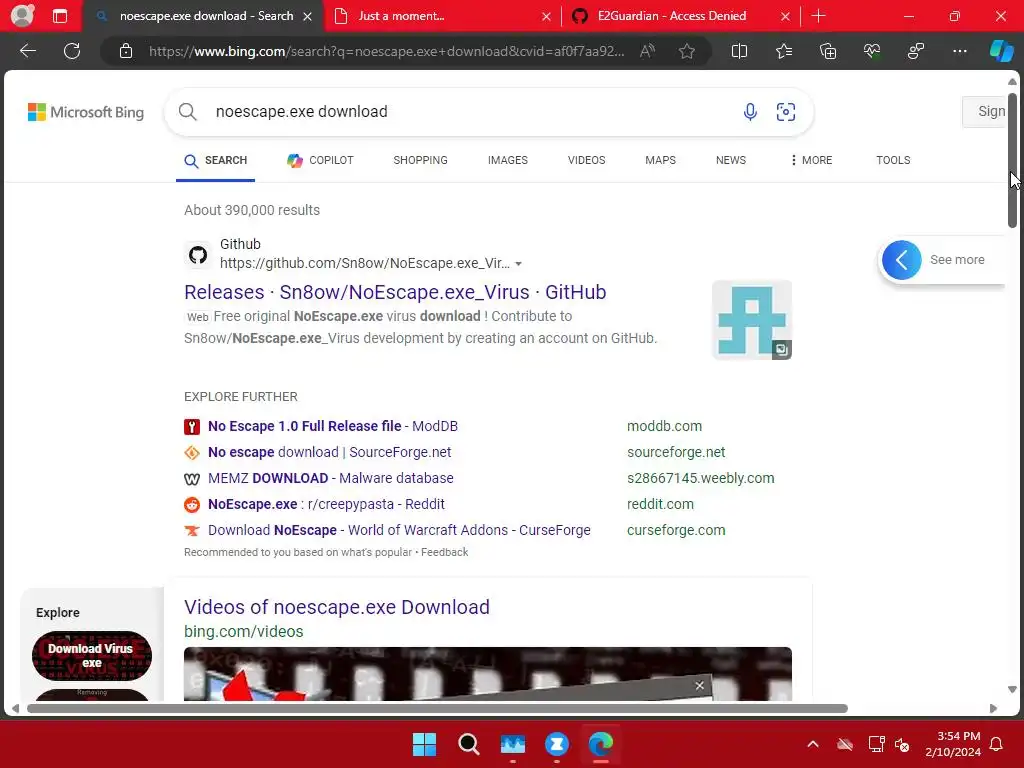Switch to E2Guardian - Access Denied tab
1024x768 pixels.
point(681,16)
